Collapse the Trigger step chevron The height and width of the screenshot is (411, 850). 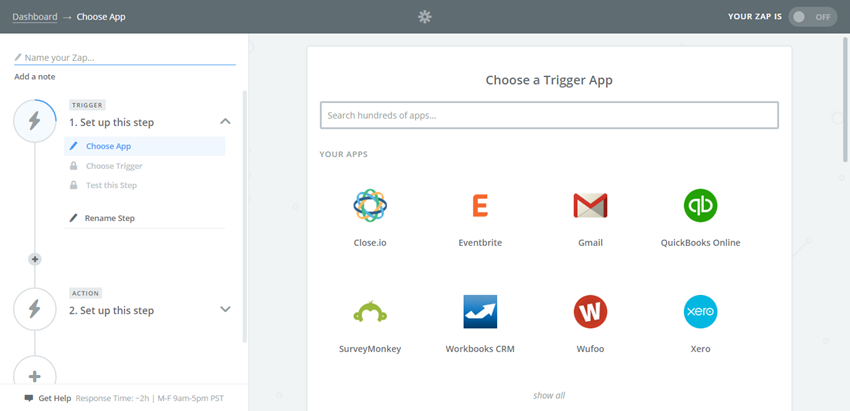[226, 121]
